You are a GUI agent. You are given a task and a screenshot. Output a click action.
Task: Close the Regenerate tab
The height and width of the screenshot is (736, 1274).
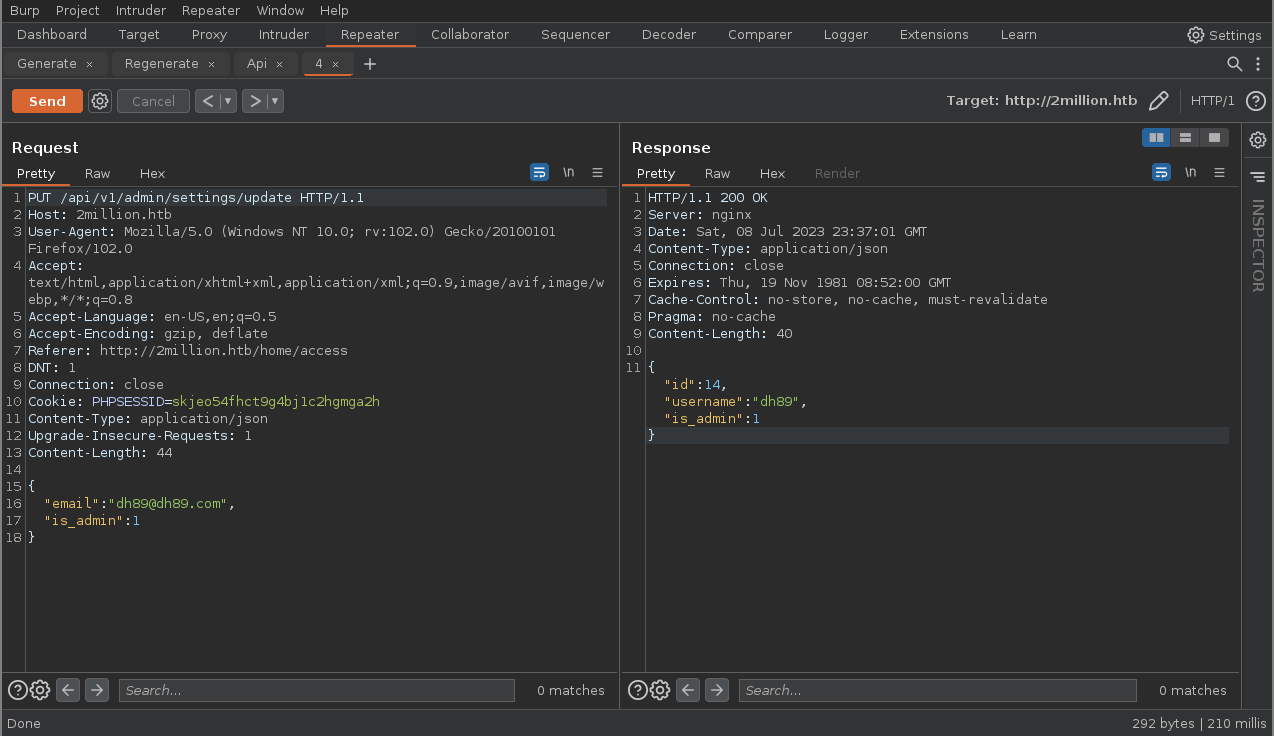point(211,64)
